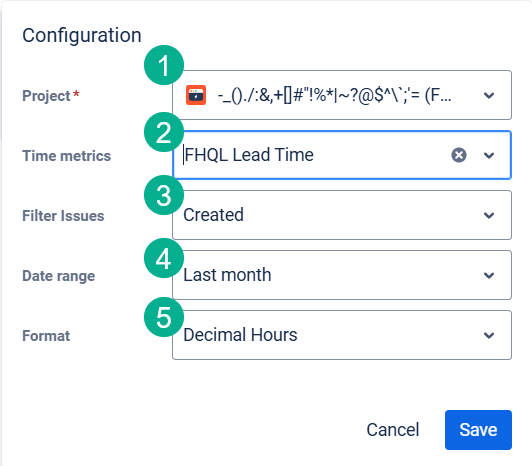
Task: Click the Time metrics field label
Action: point(66,156)
